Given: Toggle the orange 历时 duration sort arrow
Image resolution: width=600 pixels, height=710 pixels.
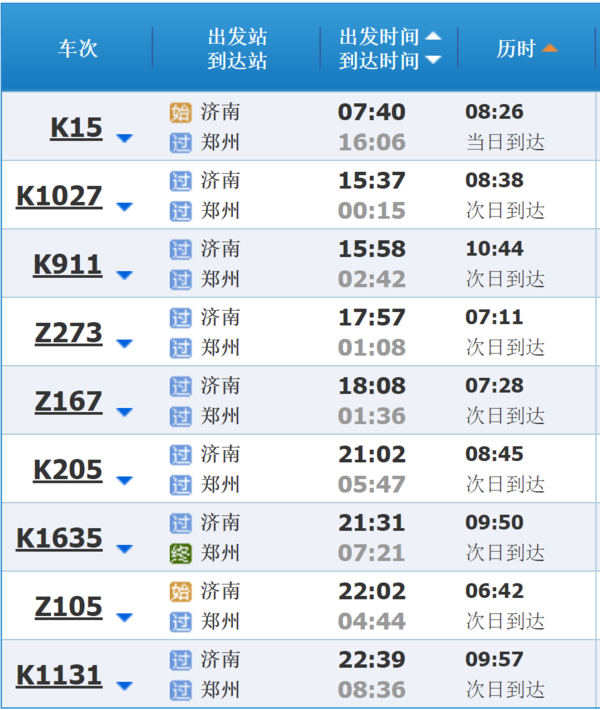Looking at the screenshot, I should click(550, 48).
